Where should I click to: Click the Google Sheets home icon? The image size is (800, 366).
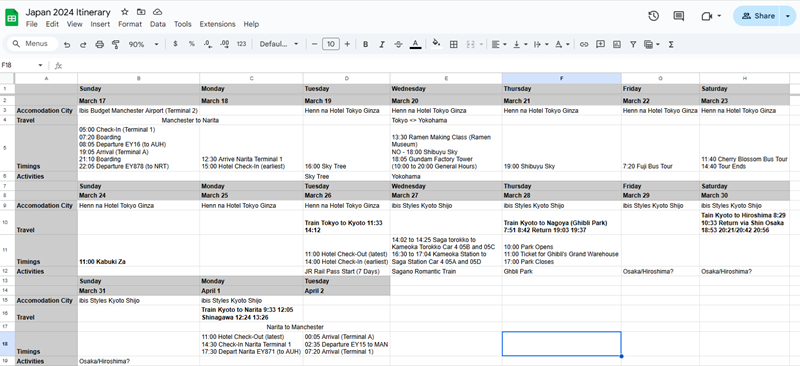point(11,18)
